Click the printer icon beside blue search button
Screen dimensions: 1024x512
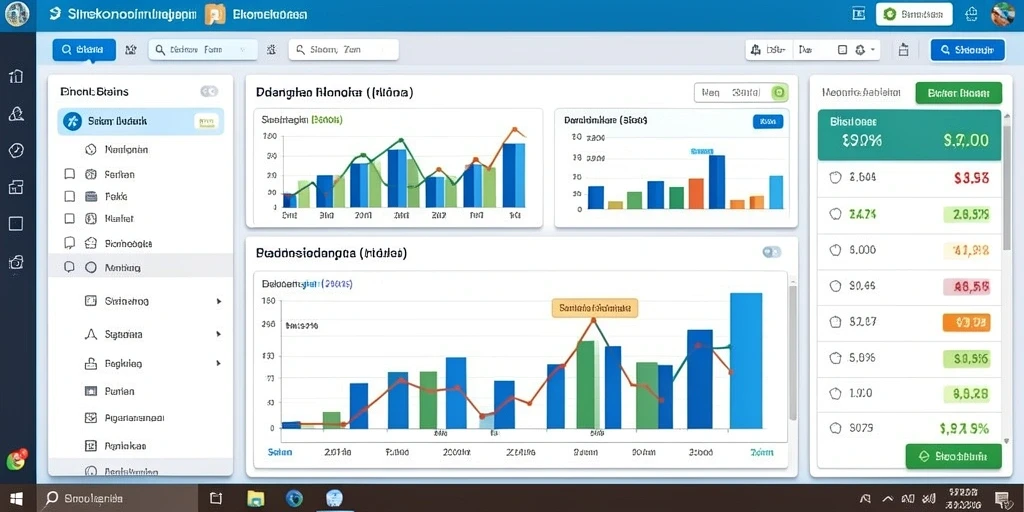(x=904, y=50)
